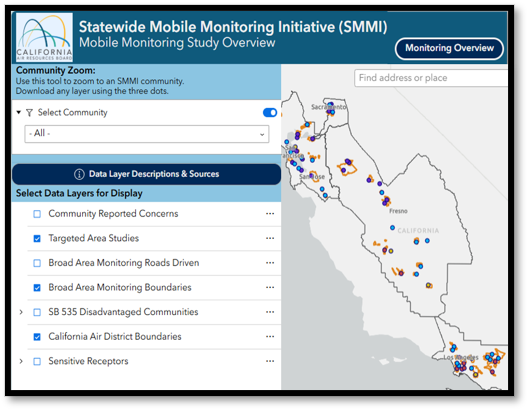Uncheck Broad Area Monitoring Boundaries layer
The height and width of the screenshot is (409, 527).
tap(37, 288)
